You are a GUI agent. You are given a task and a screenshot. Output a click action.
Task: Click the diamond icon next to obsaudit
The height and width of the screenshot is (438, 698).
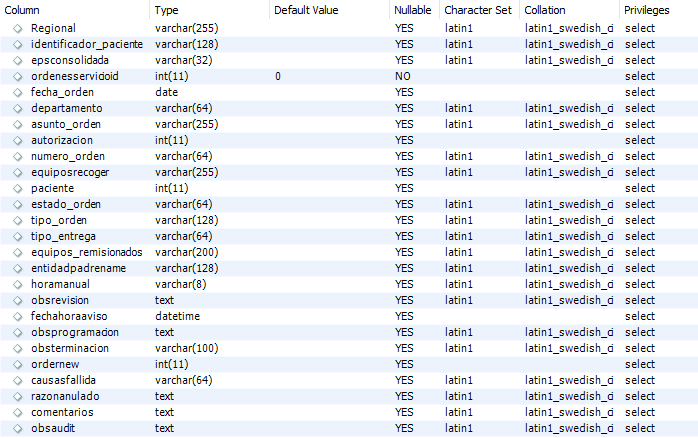17,429
